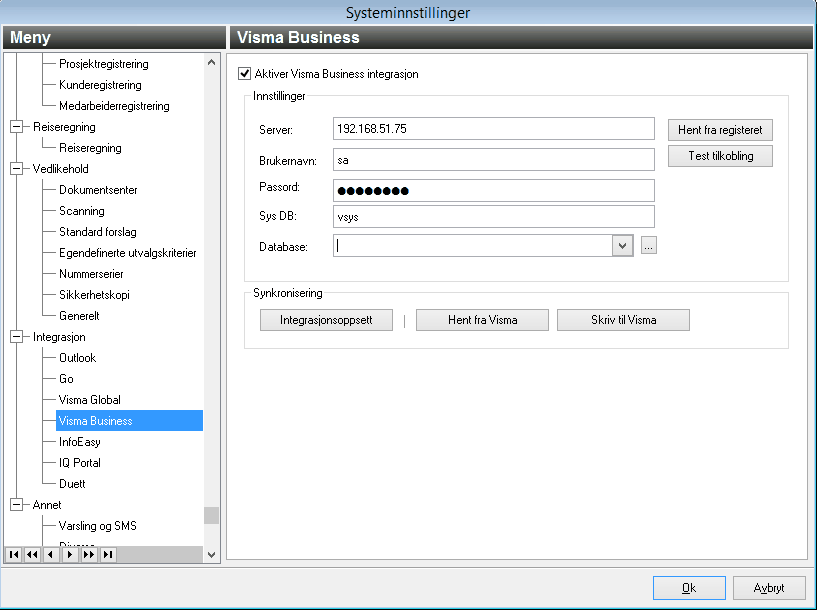Go to previous item with left arrow icon
This screenshot has height=612, width=817.
pos(51,554)
